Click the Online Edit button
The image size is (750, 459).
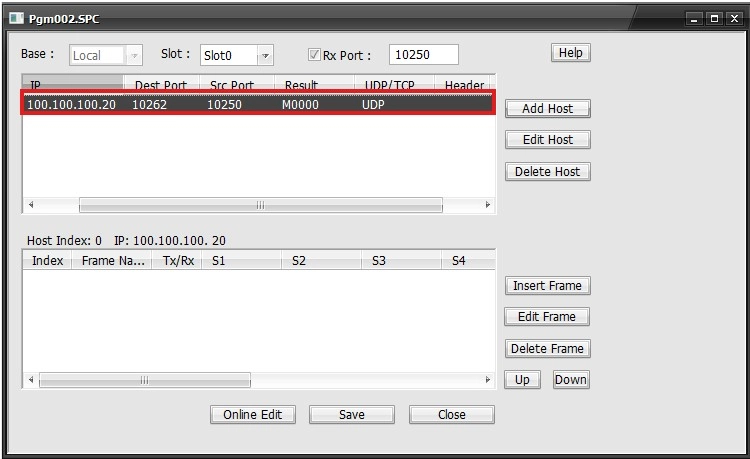(253, 415)
